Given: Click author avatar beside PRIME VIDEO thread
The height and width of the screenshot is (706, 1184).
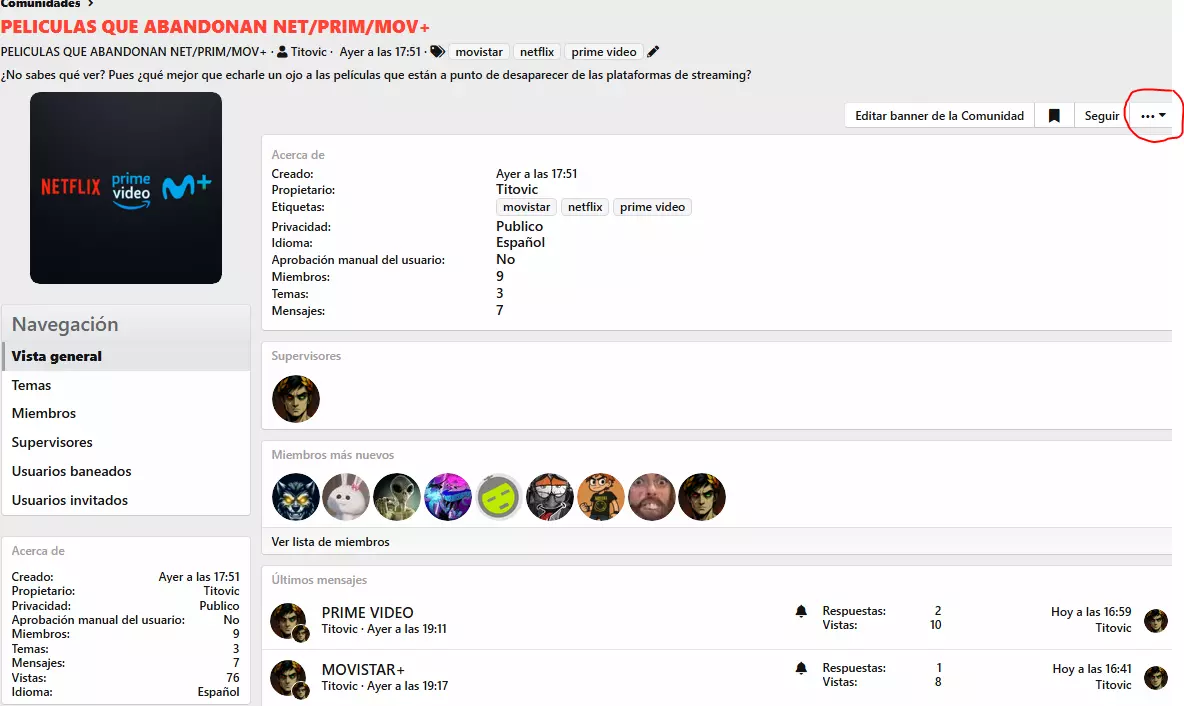Looking at the screenshot, I should 289,621.
